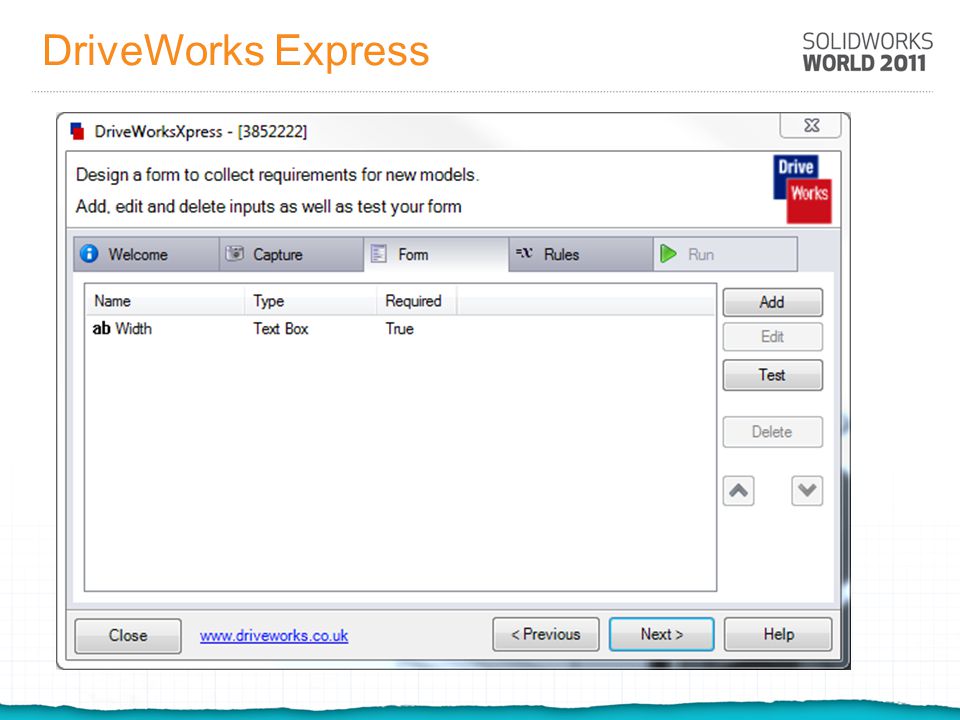Click the Edit button
The image size is (960, 720).
click(x=773, y=337)
